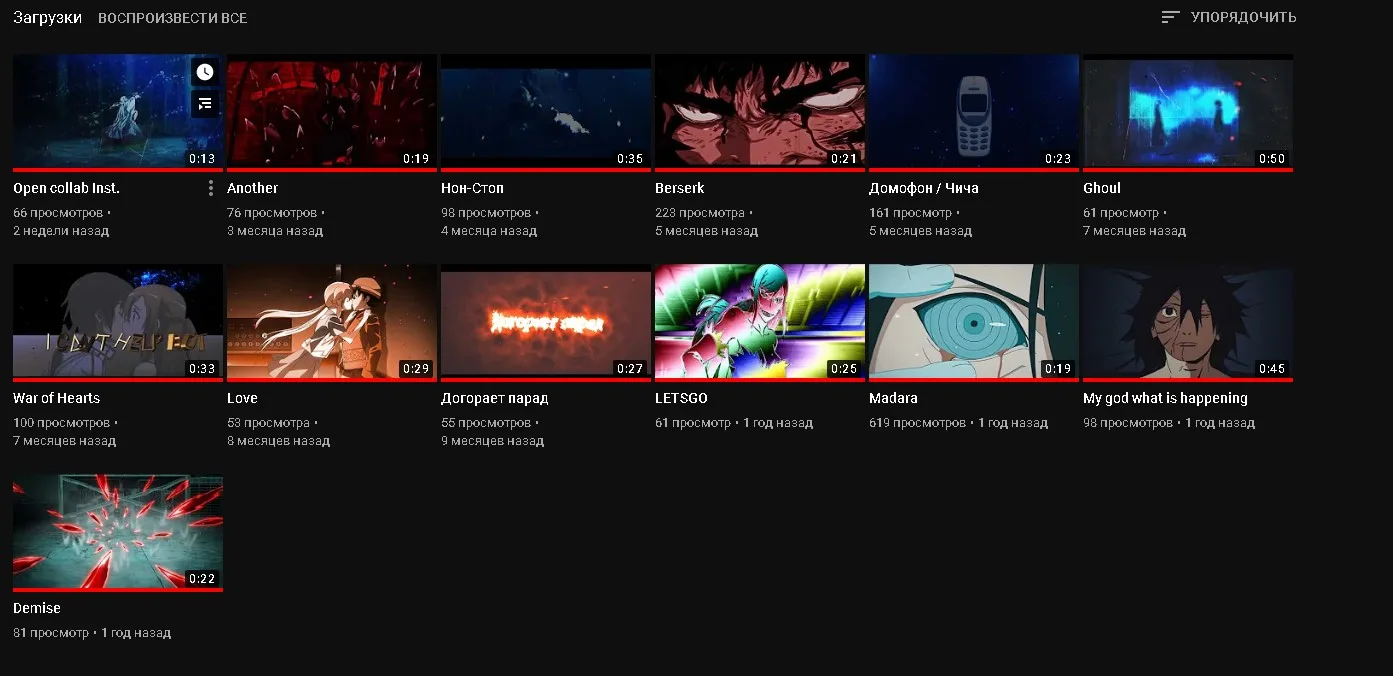
Task: Click the Догорает парад video title
Action: point(495,398)
